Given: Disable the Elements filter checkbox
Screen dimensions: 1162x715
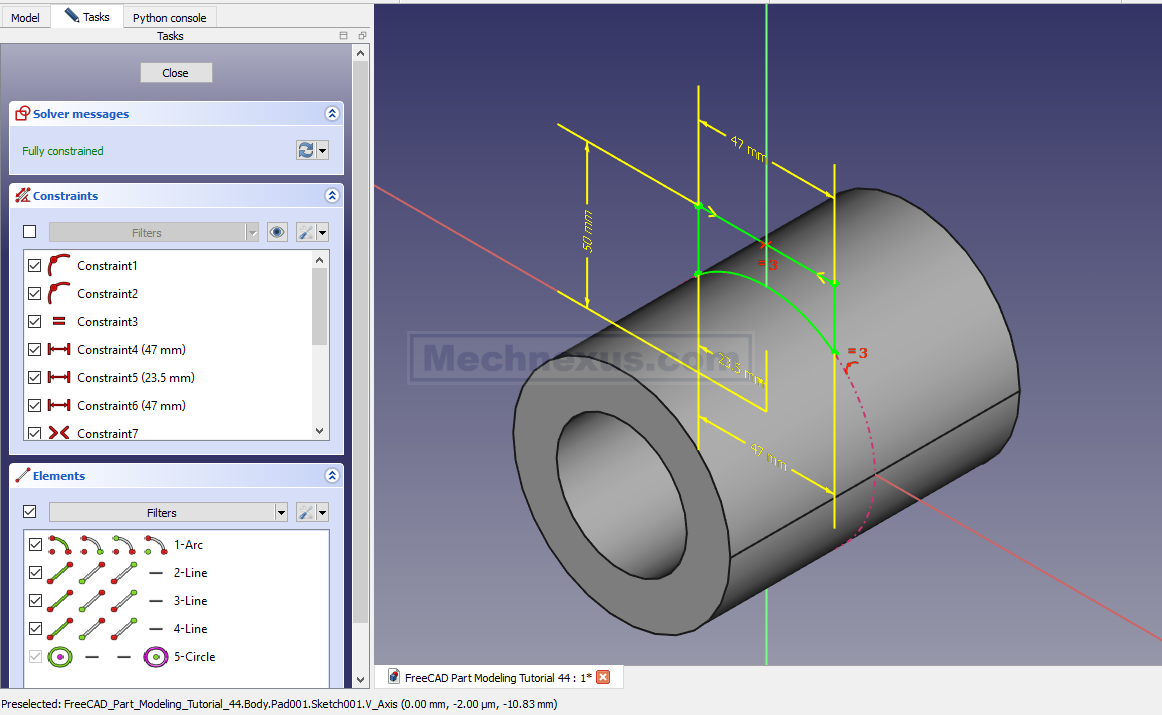Looking at the screenshot, I should coord(30,512).
